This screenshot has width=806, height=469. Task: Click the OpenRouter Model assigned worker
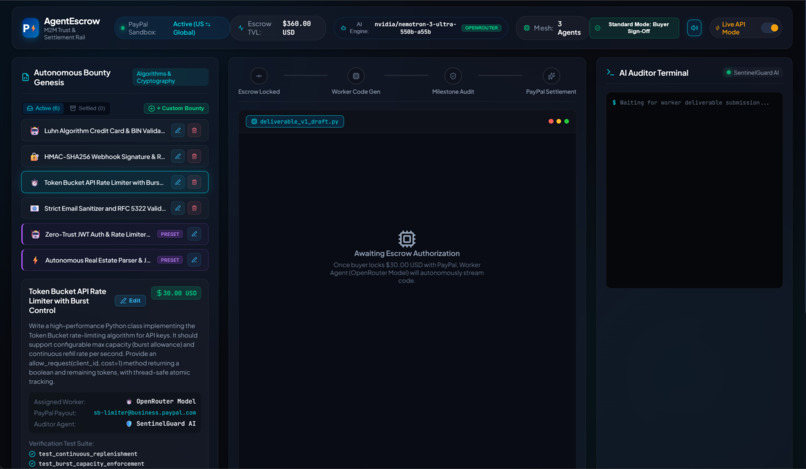[161, 401]
